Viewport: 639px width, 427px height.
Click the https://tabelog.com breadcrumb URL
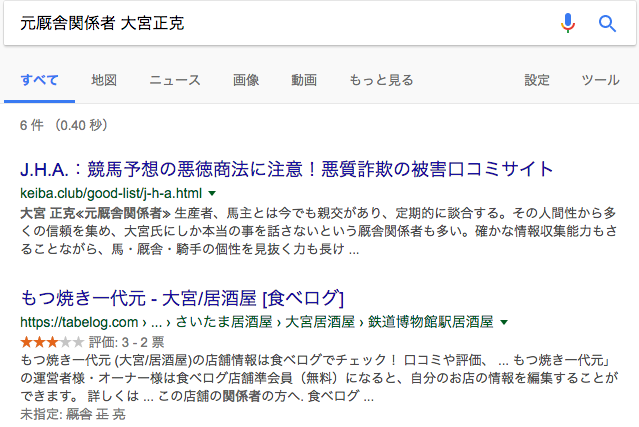coord(257,322)
